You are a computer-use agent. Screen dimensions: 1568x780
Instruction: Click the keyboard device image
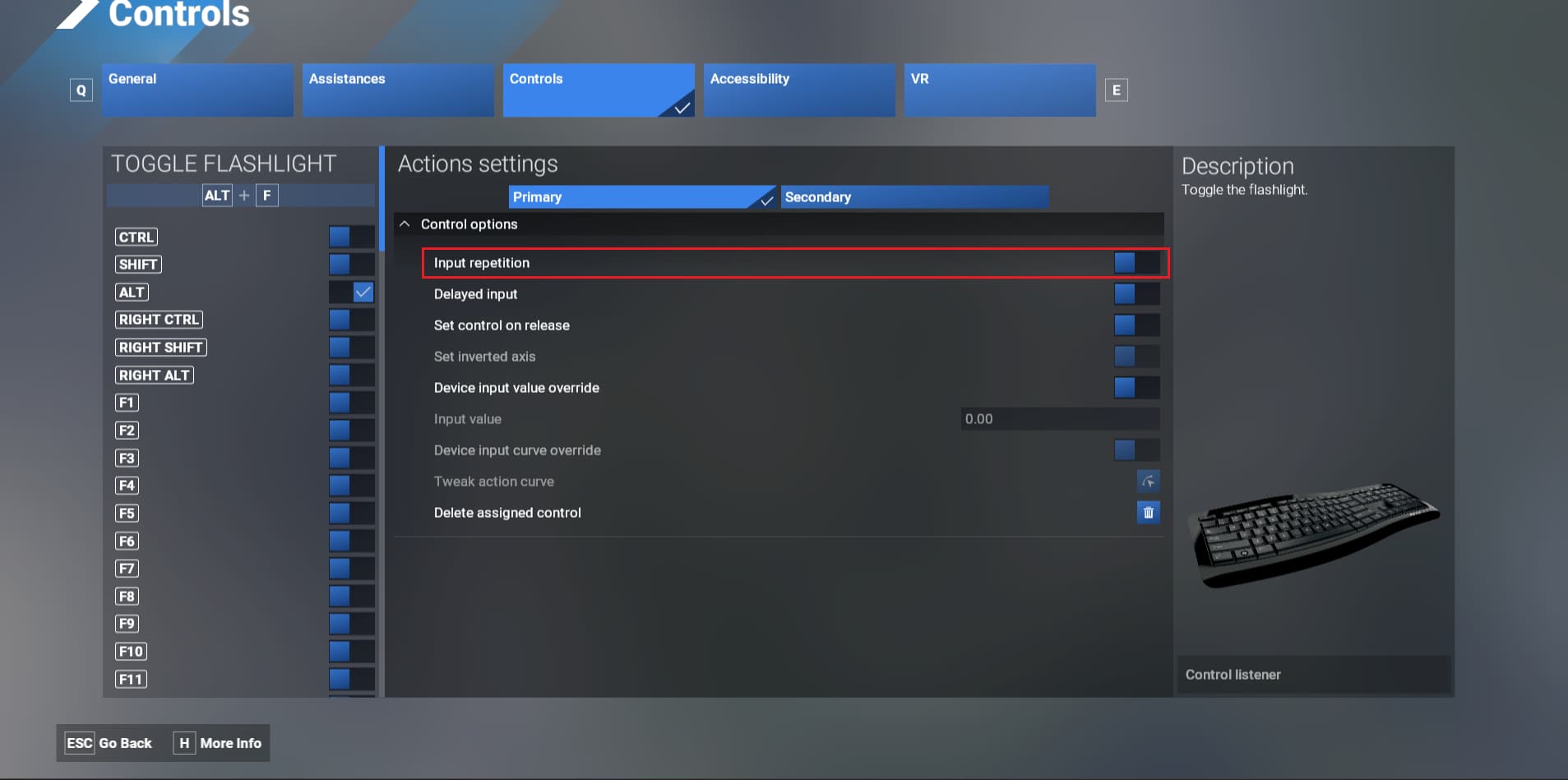(1313, 534)
